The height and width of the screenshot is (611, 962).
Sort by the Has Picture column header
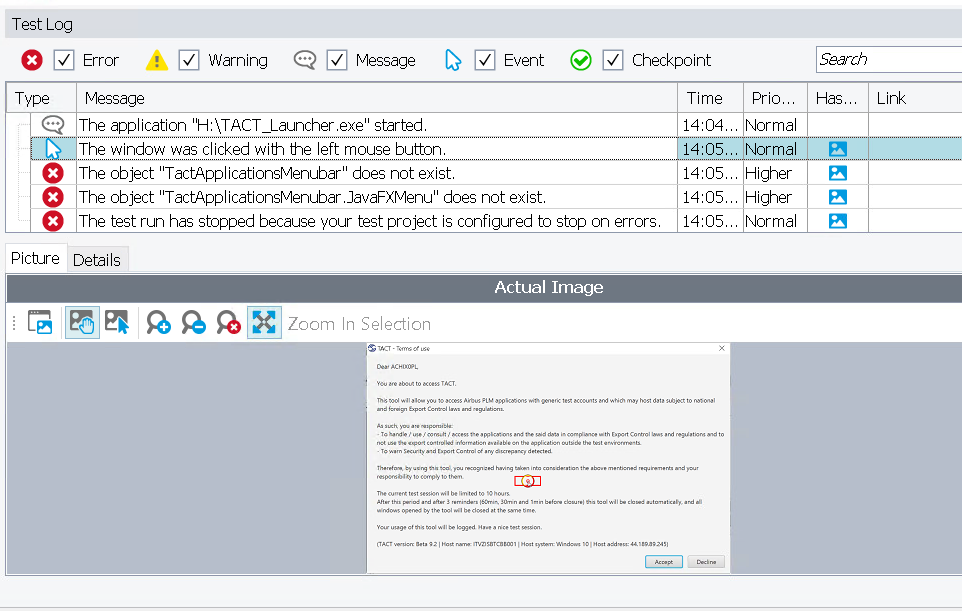click(x=838, y=98)
